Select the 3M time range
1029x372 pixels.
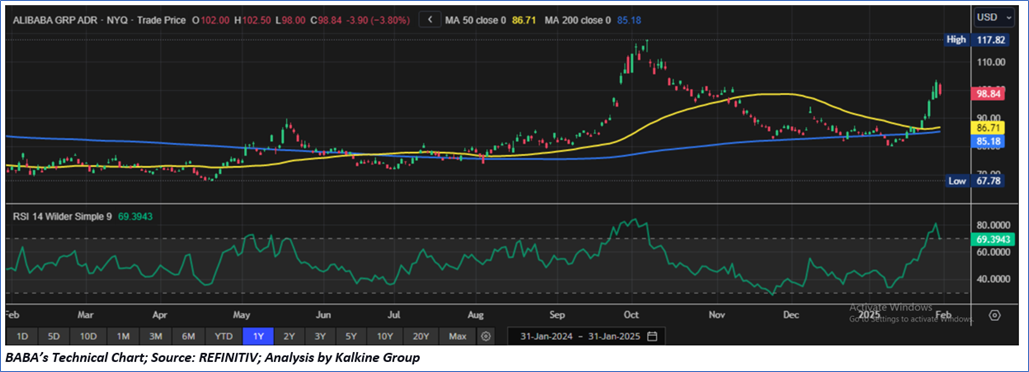pos(156,336)
